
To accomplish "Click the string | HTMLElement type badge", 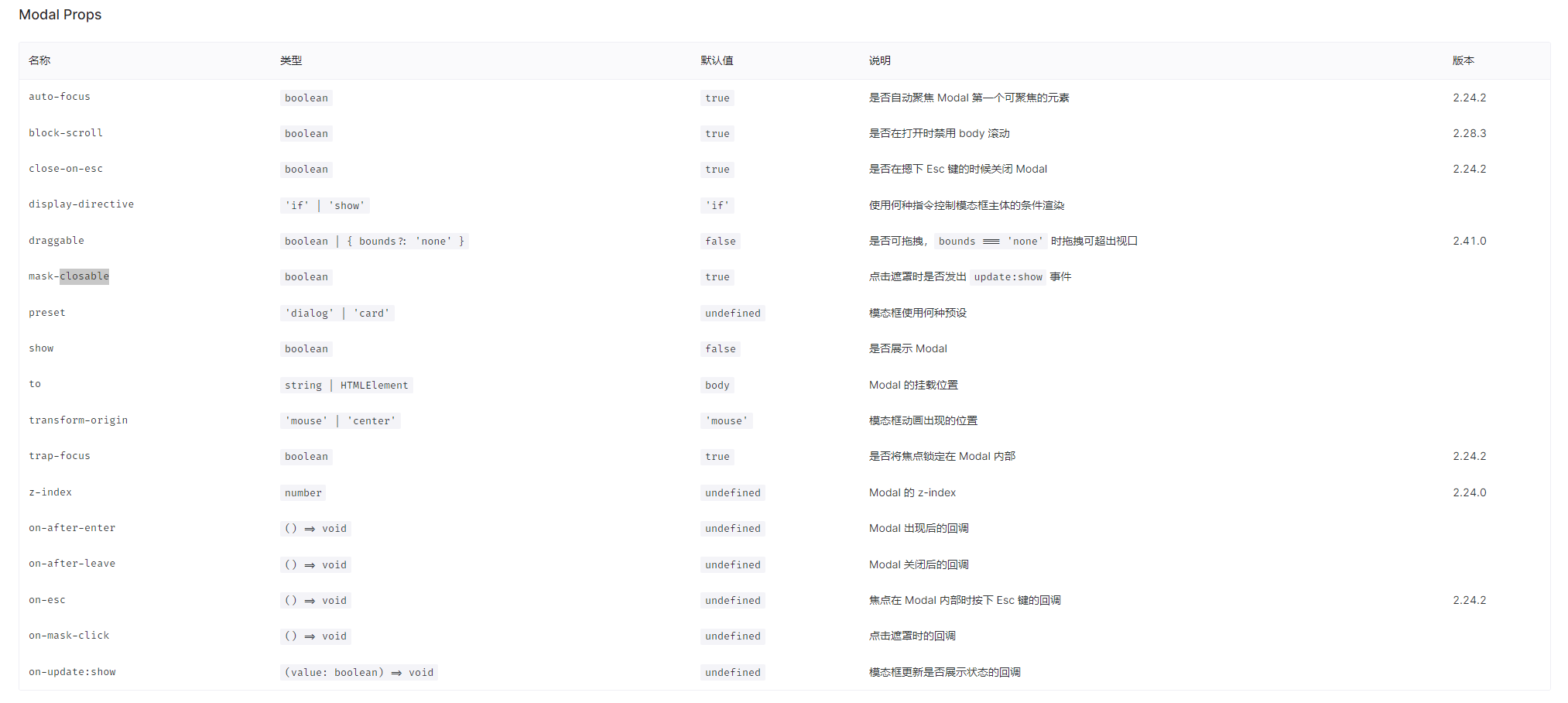I will coord(347,385).
